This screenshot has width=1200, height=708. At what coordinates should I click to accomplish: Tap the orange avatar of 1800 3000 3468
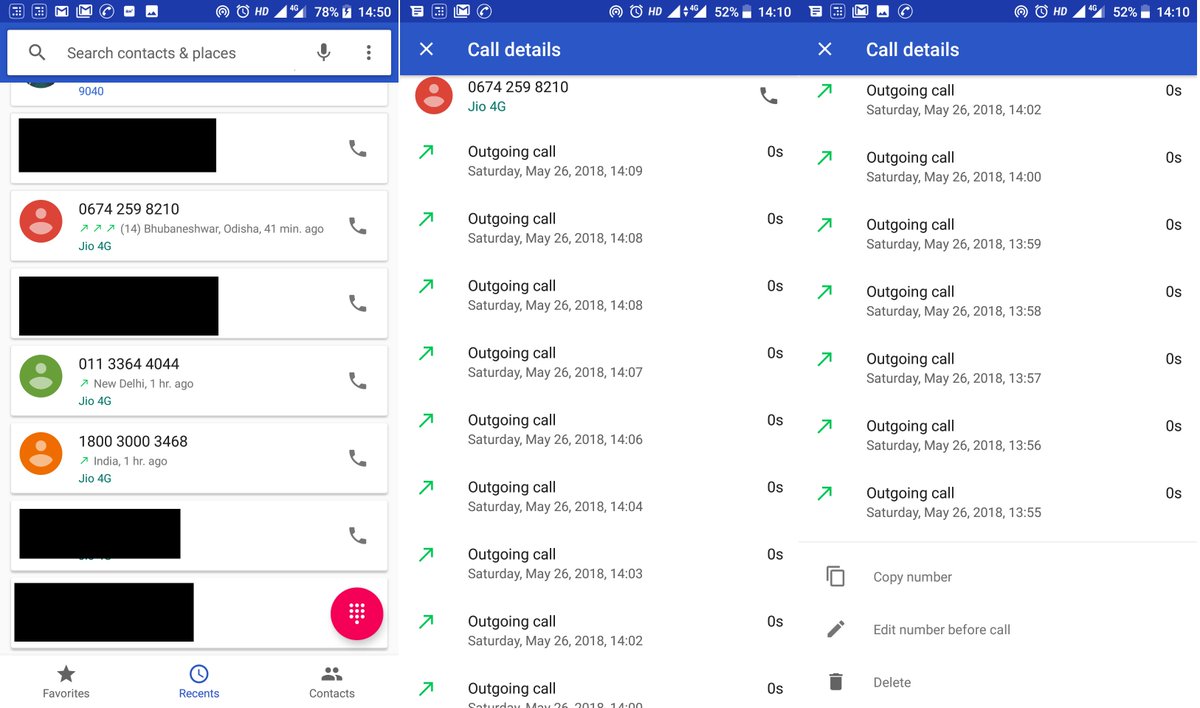click(41, 454)
